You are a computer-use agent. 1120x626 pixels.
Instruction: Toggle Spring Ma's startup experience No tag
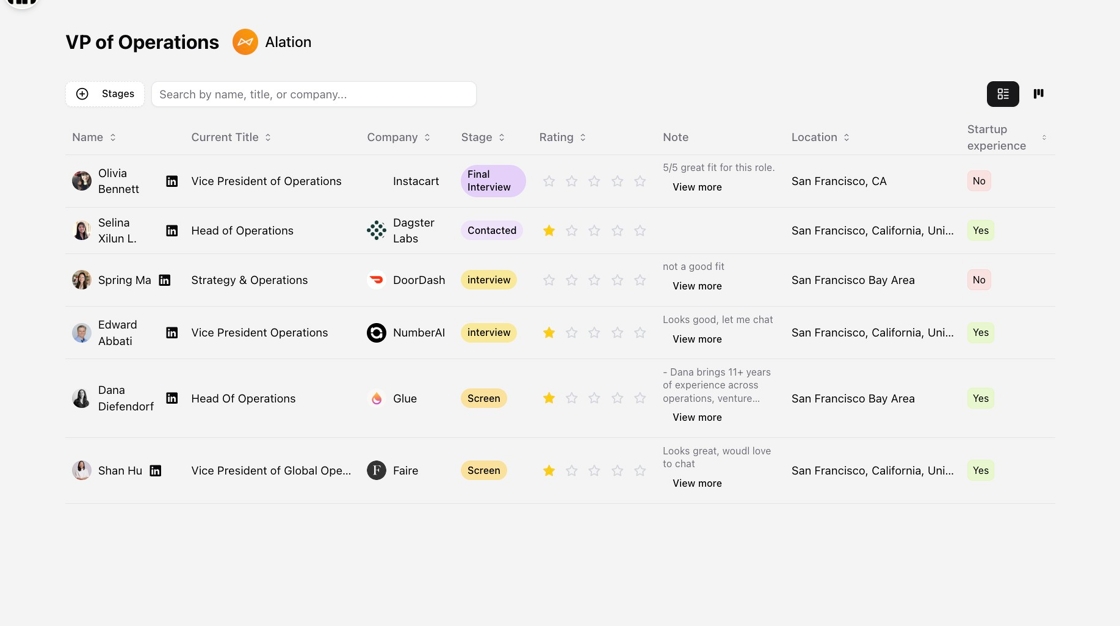coord(979,280)
